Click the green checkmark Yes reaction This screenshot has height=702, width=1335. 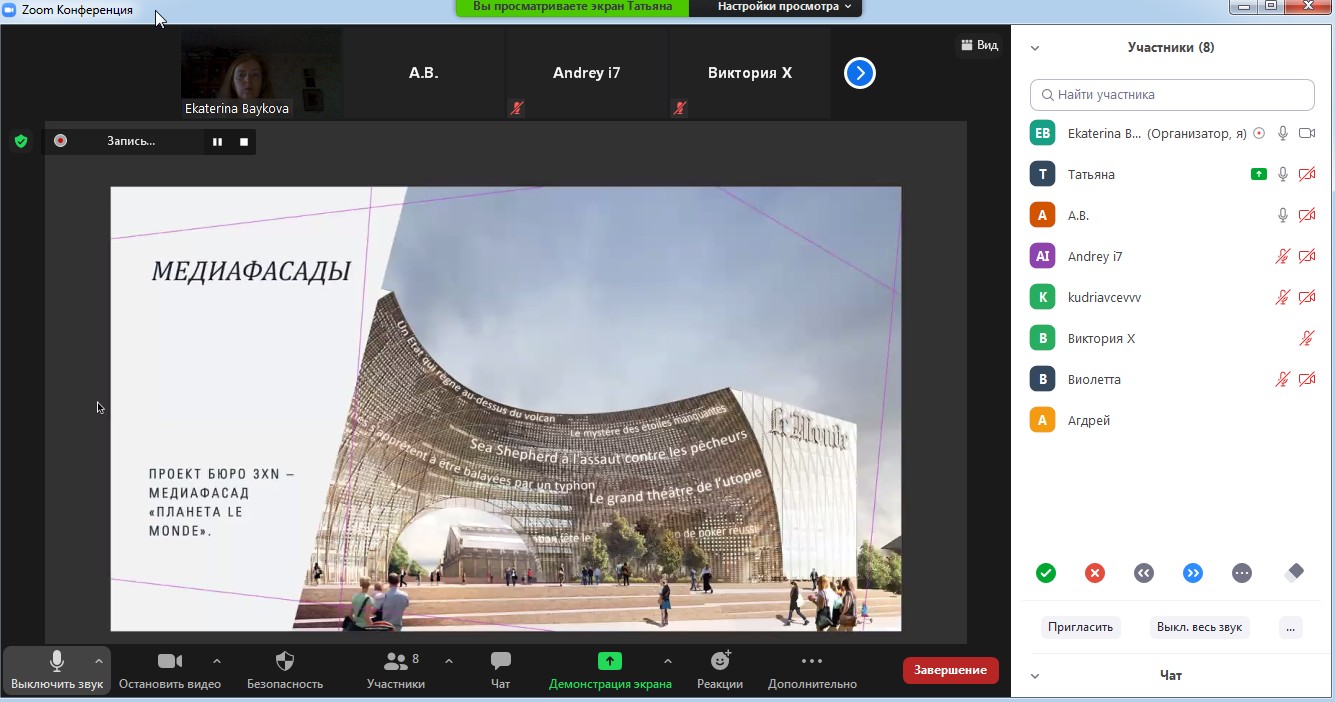point(1046,573)
